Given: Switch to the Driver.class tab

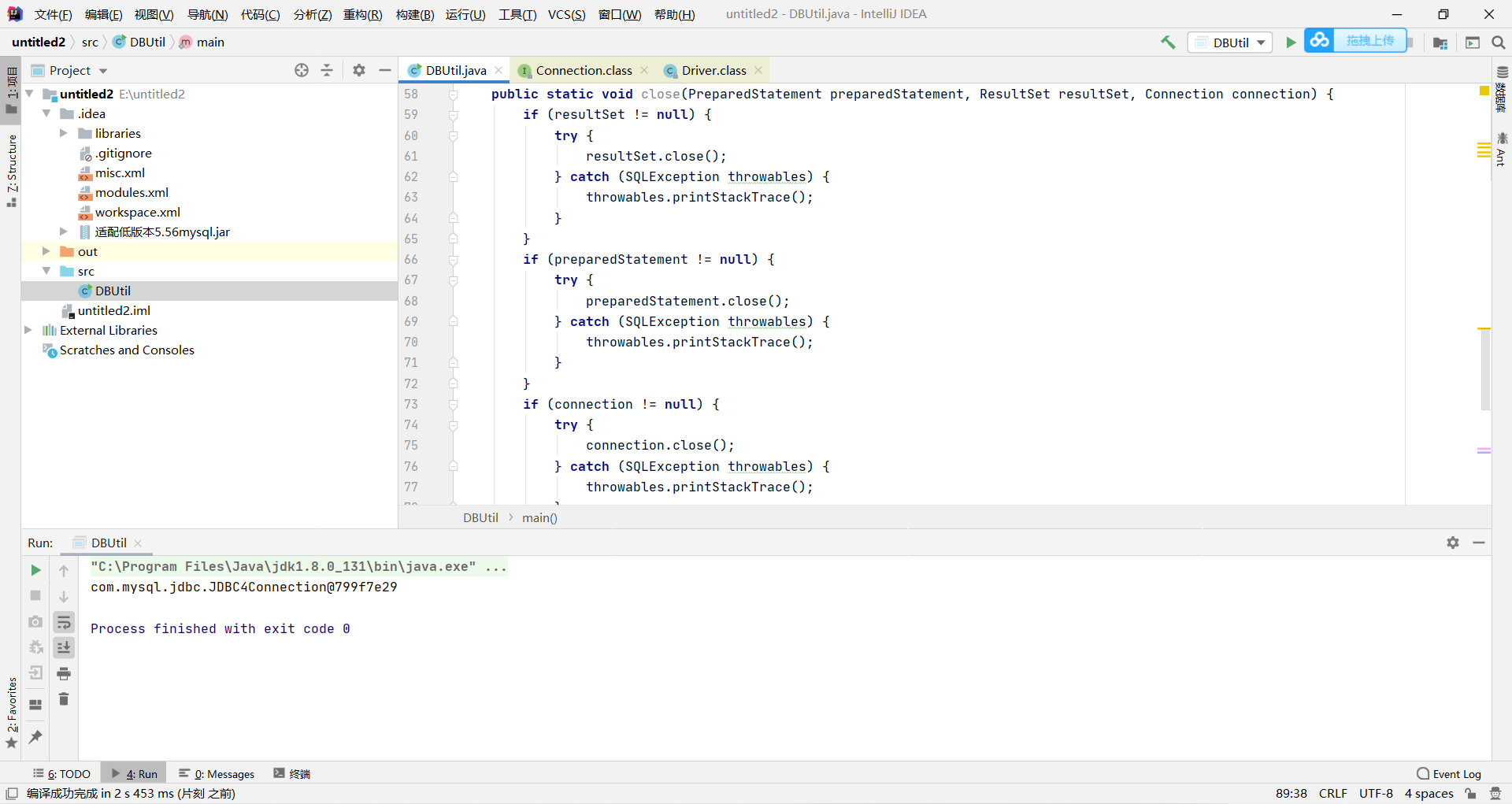Looking at the screenshot, I should [x=713, y=70].
